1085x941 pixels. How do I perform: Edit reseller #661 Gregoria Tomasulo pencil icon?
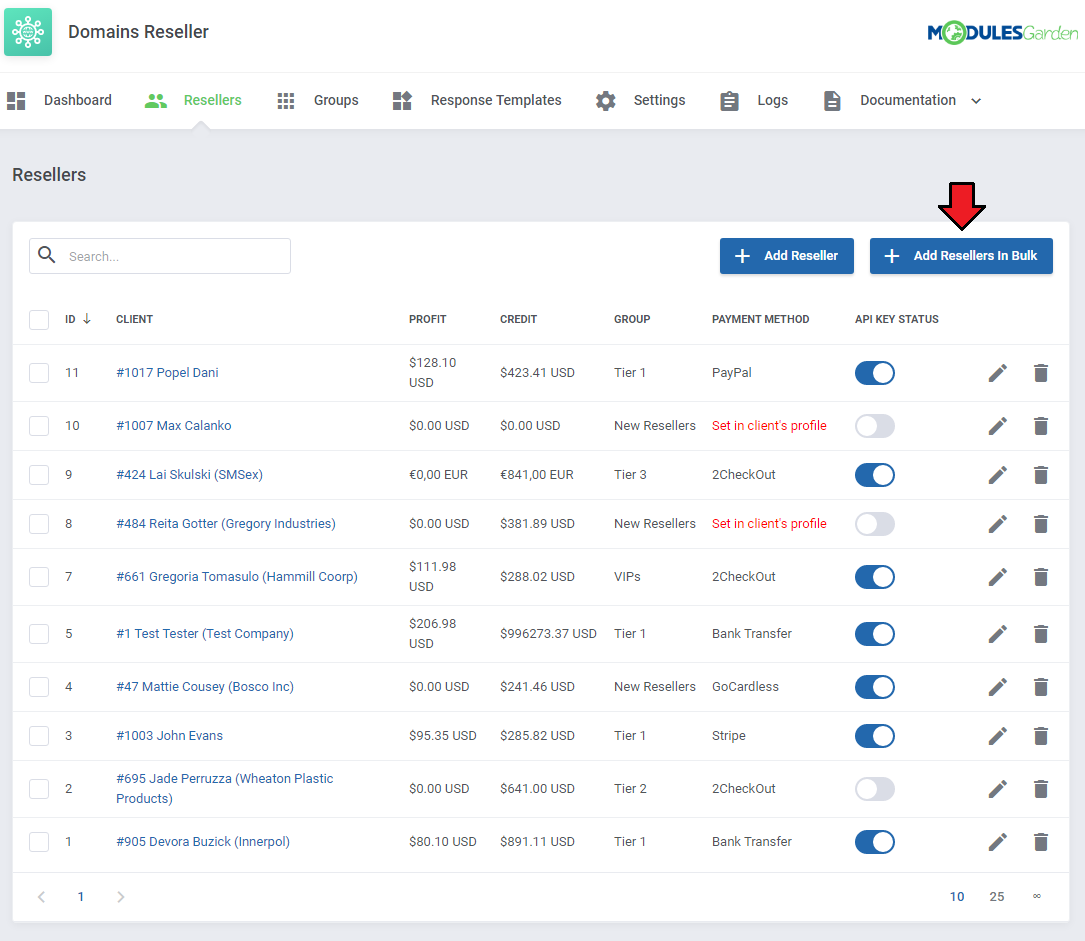997,576
